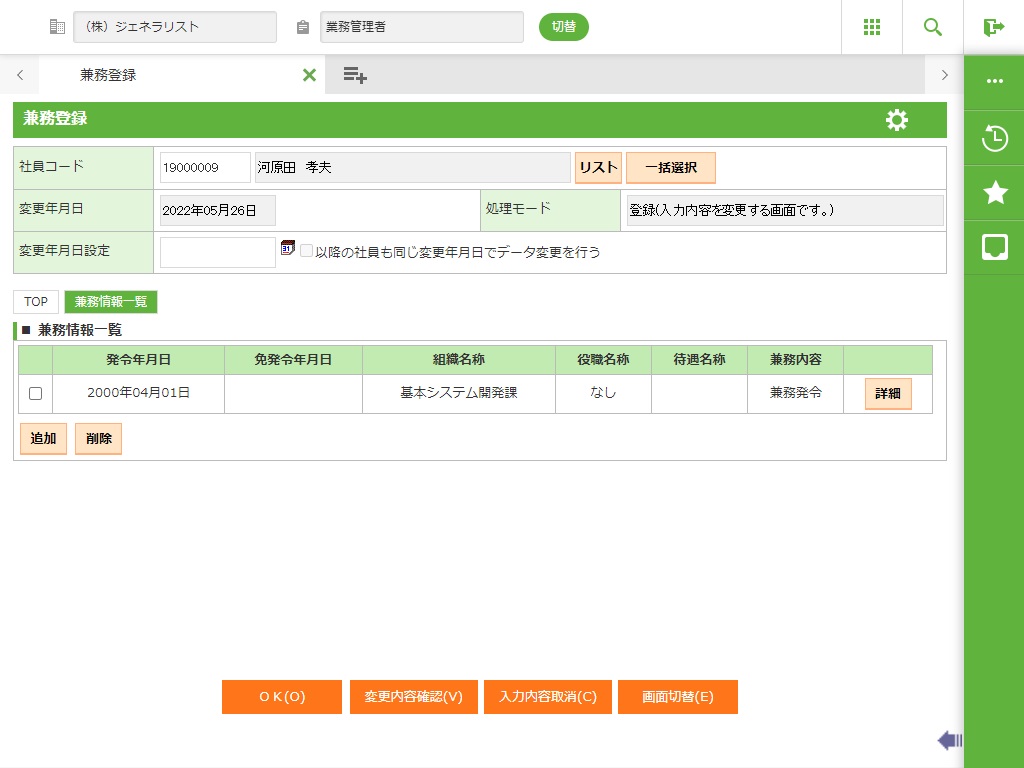Select the 兼務情報一覧 tab
1024x768 pixels.
click(110, 302)
